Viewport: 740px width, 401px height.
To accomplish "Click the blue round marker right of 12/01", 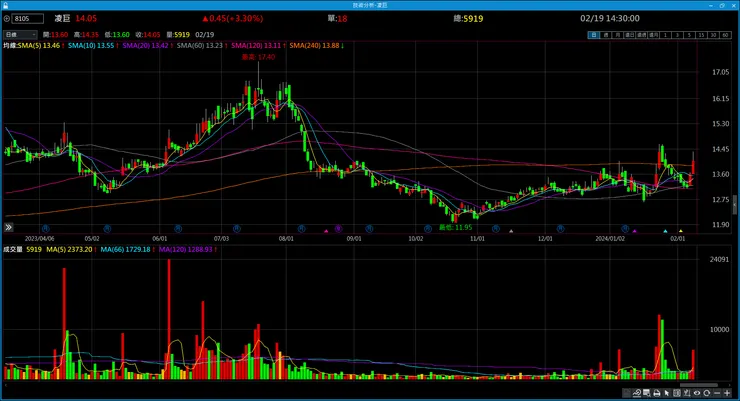I will coord(560,228).
